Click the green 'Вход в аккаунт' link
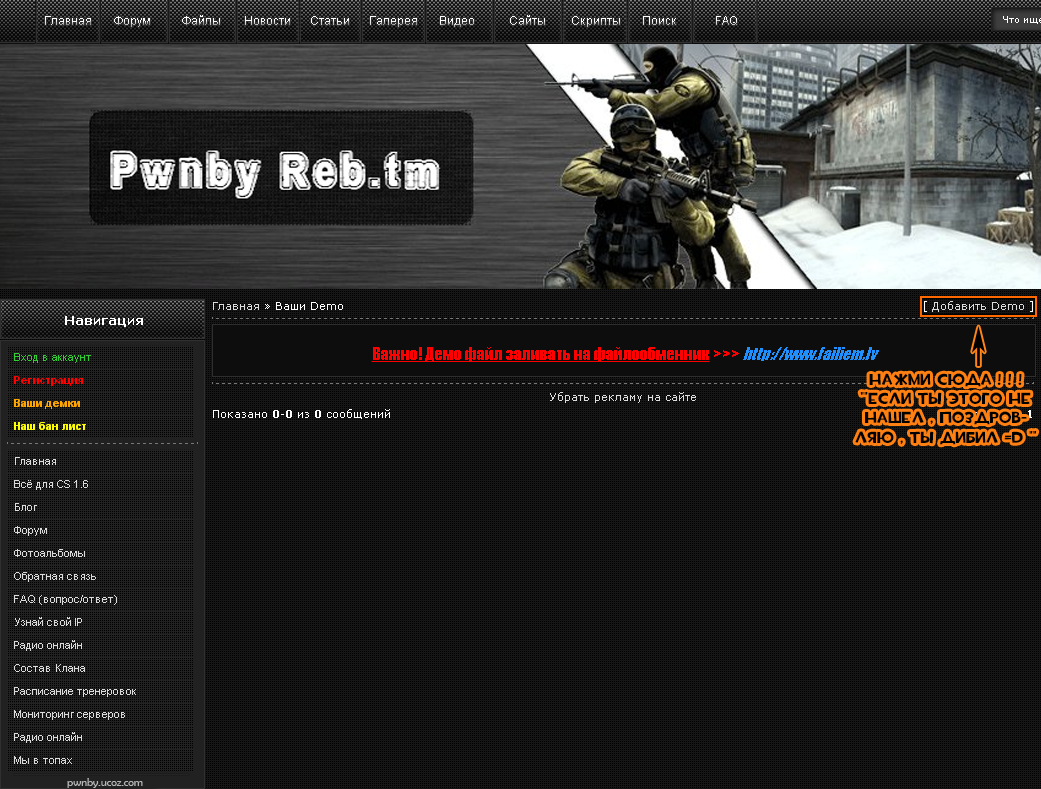This screenshot has width=1041, height=789. click(x=52, y=357)
